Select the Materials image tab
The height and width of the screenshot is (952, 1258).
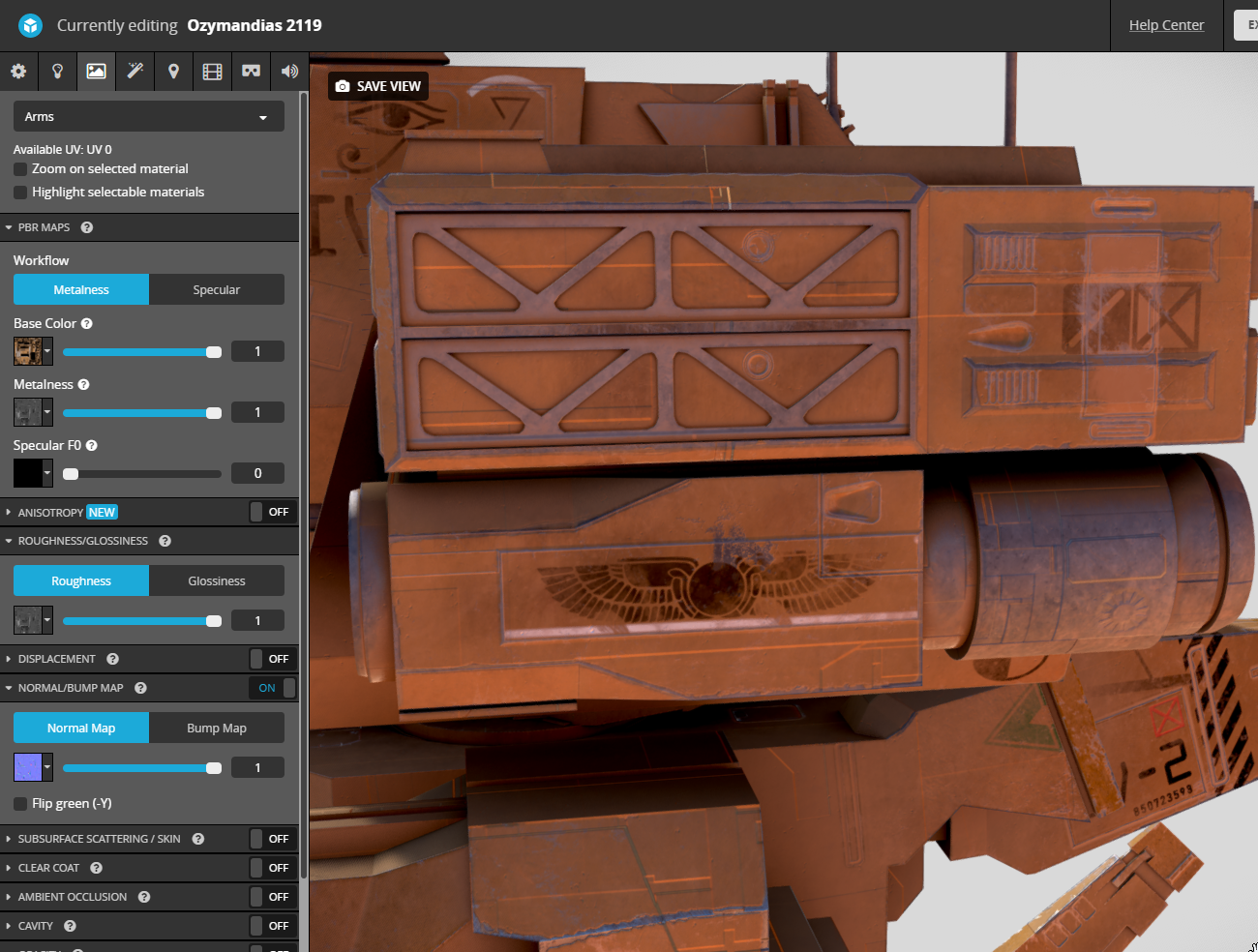[96, 71]
